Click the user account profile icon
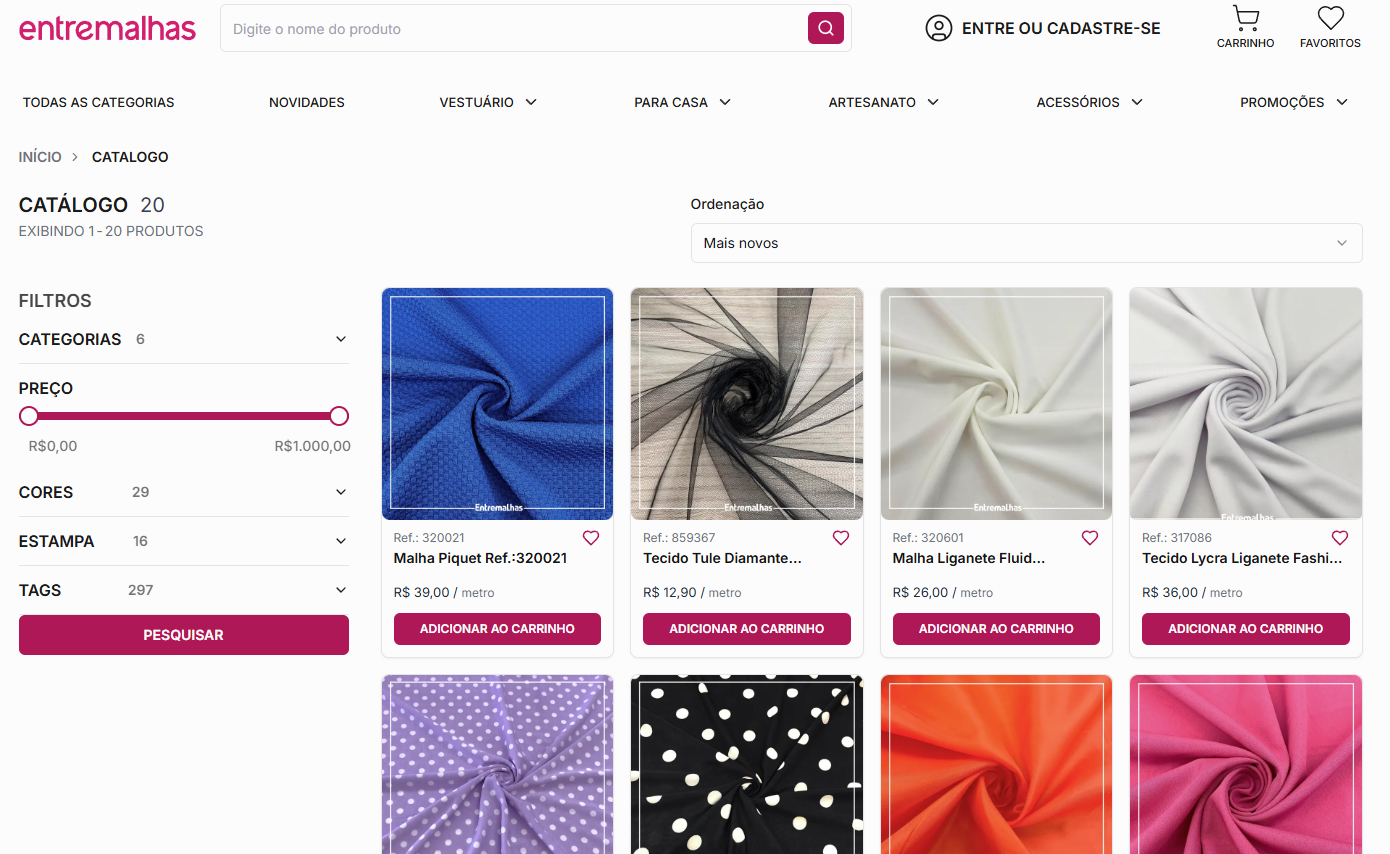The image size is (1390, 854). coord(938,28)
